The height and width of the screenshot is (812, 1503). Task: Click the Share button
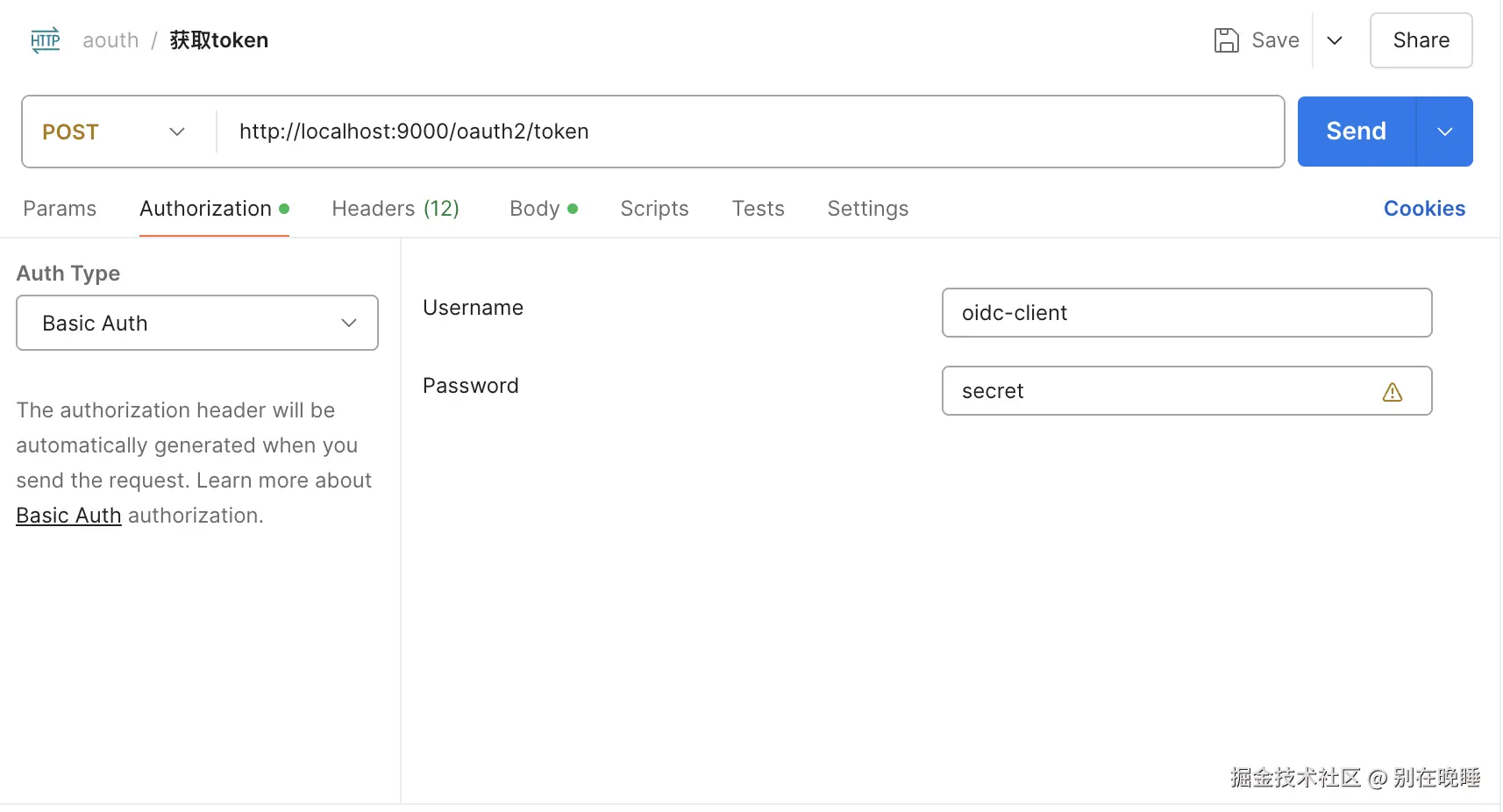coord(1421,40)
